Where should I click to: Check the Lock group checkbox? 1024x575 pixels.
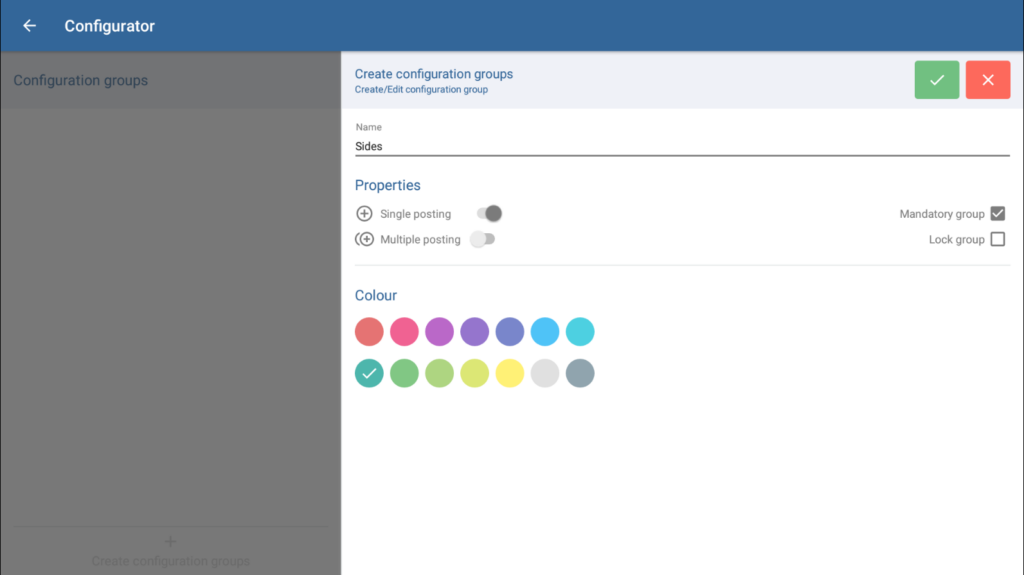point(997,240)
